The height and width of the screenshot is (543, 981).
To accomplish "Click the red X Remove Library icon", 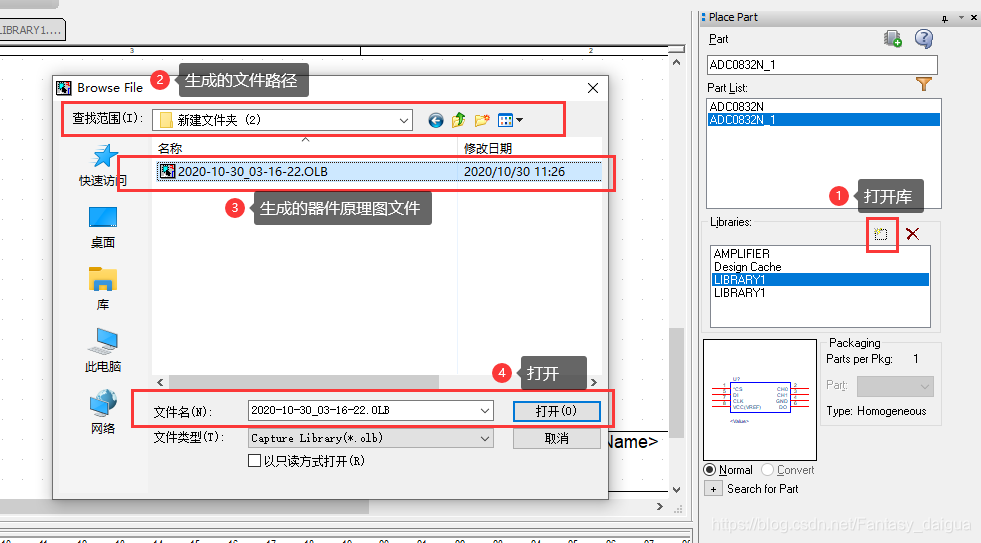I will [912, 234].
